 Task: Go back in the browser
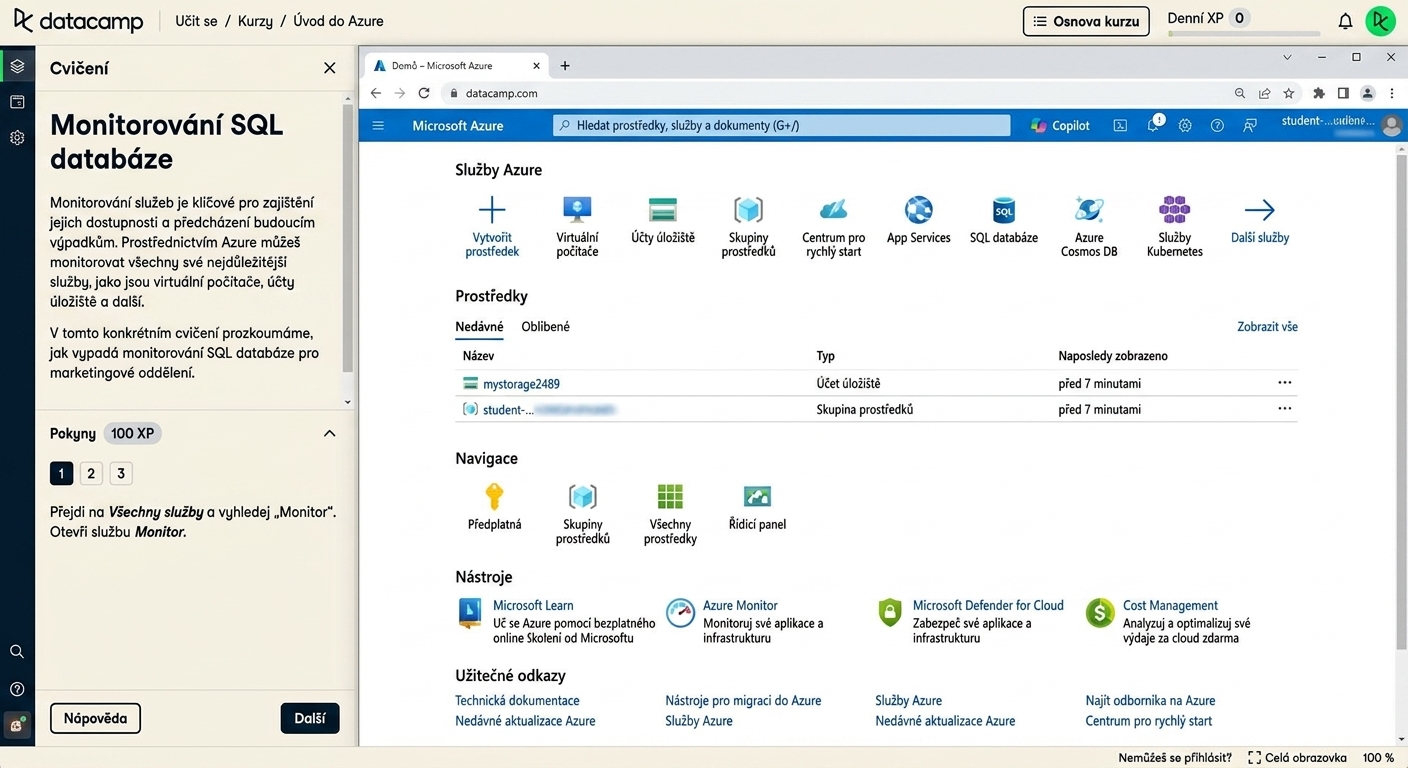376,93
